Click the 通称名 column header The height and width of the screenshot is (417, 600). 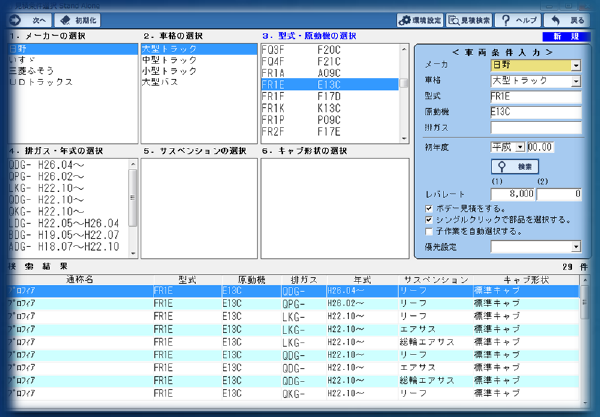click(x=80, y=280)
